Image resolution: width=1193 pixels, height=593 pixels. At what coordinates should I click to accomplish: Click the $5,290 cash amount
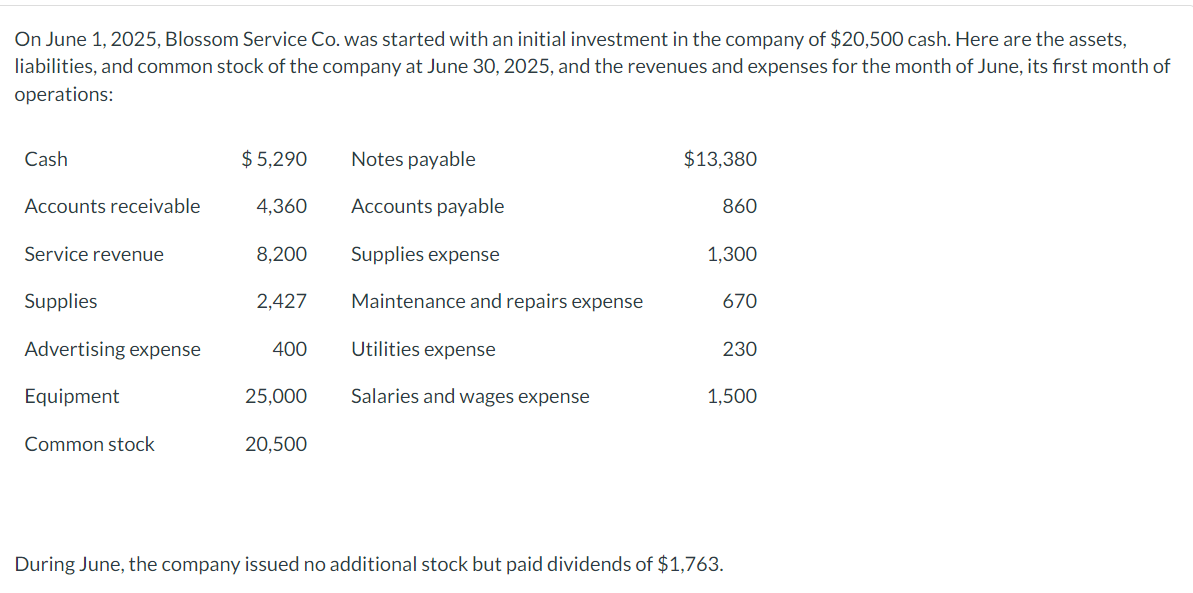point(275,159)
